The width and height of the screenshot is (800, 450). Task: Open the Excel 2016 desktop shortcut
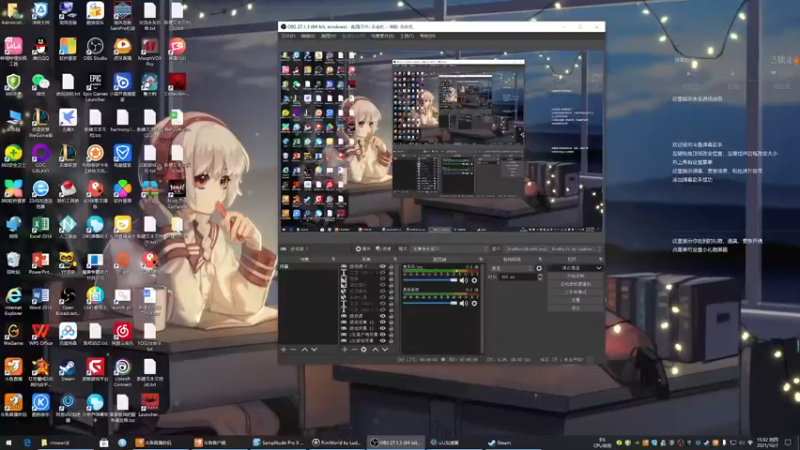click(x=40, y=228)
